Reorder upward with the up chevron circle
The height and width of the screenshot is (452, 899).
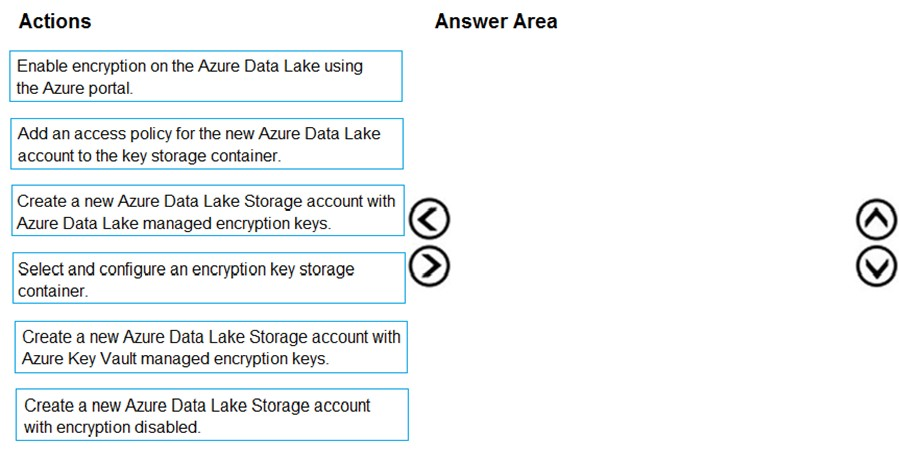[x=874, y=219]
